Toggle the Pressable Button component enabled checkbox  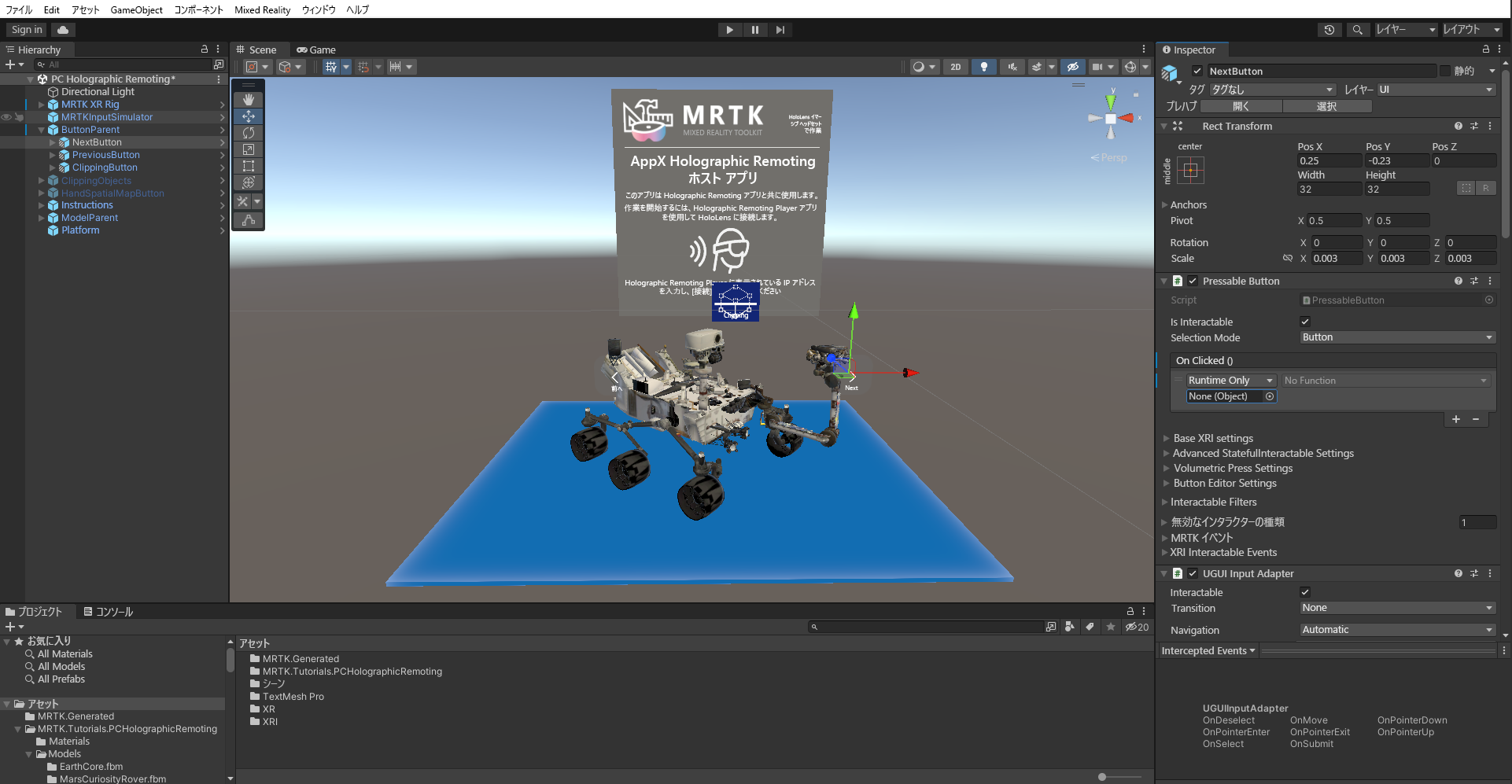(x=1193, y=281)
